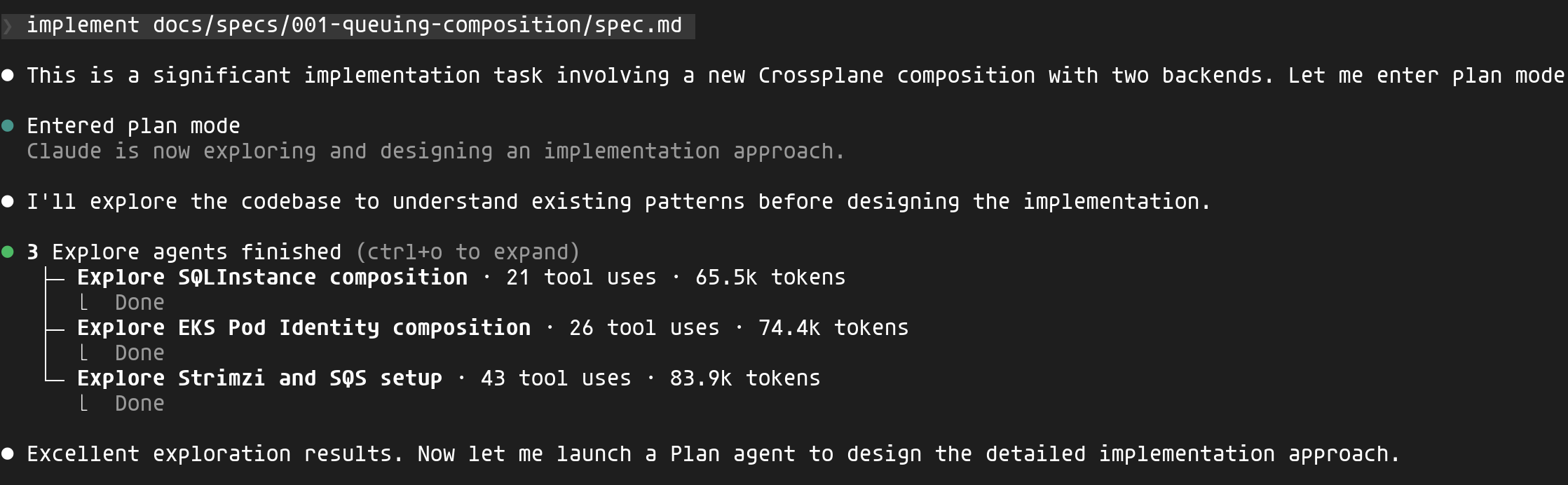The height and width of the screenshot is (485, 1568).
Task: Click the white bullet beside "This is a significant"
Action: pyautogui.click(x=8, y=76)
